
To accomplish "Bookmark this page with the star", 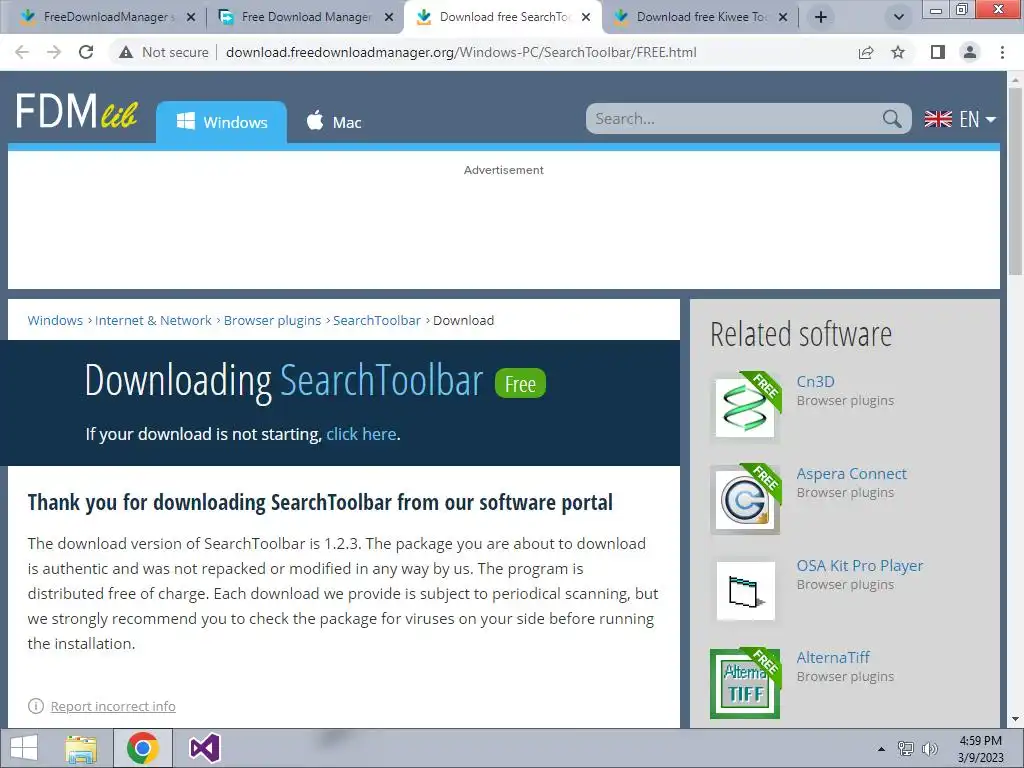I will click(x=898, y=52).
